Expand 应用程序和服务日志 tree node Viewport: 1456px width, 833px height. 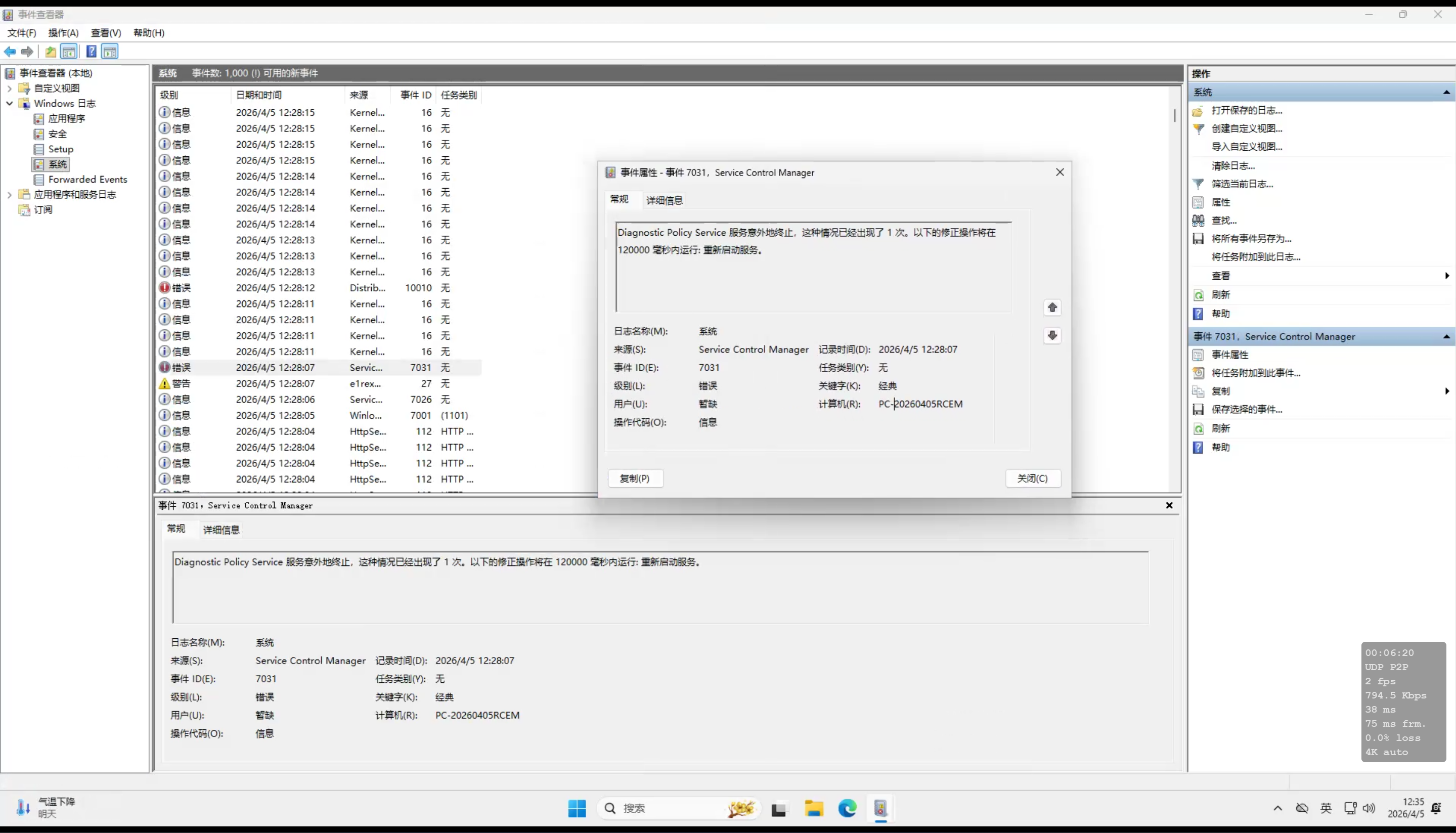tap(10, 195)
